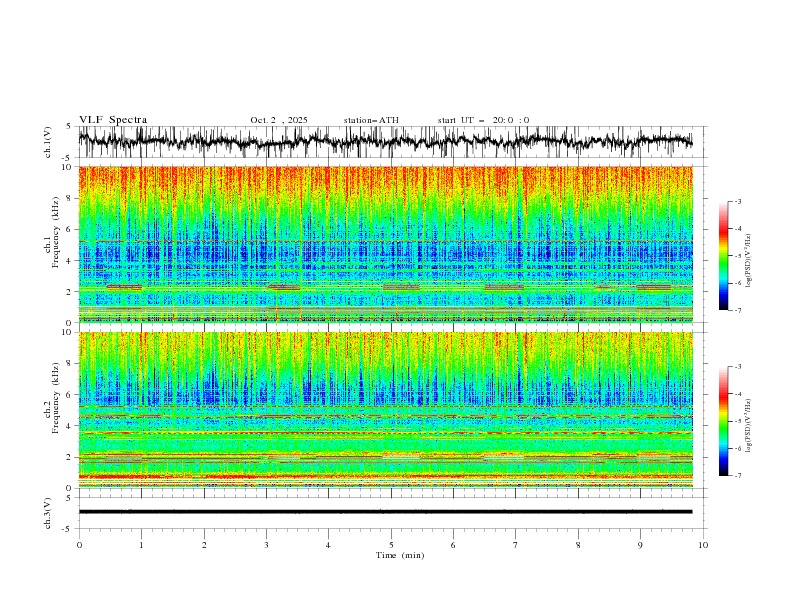Click the "8" tick on ch.1 frequency axis
The width and height of the screenshot is (792, 612).
71,198
